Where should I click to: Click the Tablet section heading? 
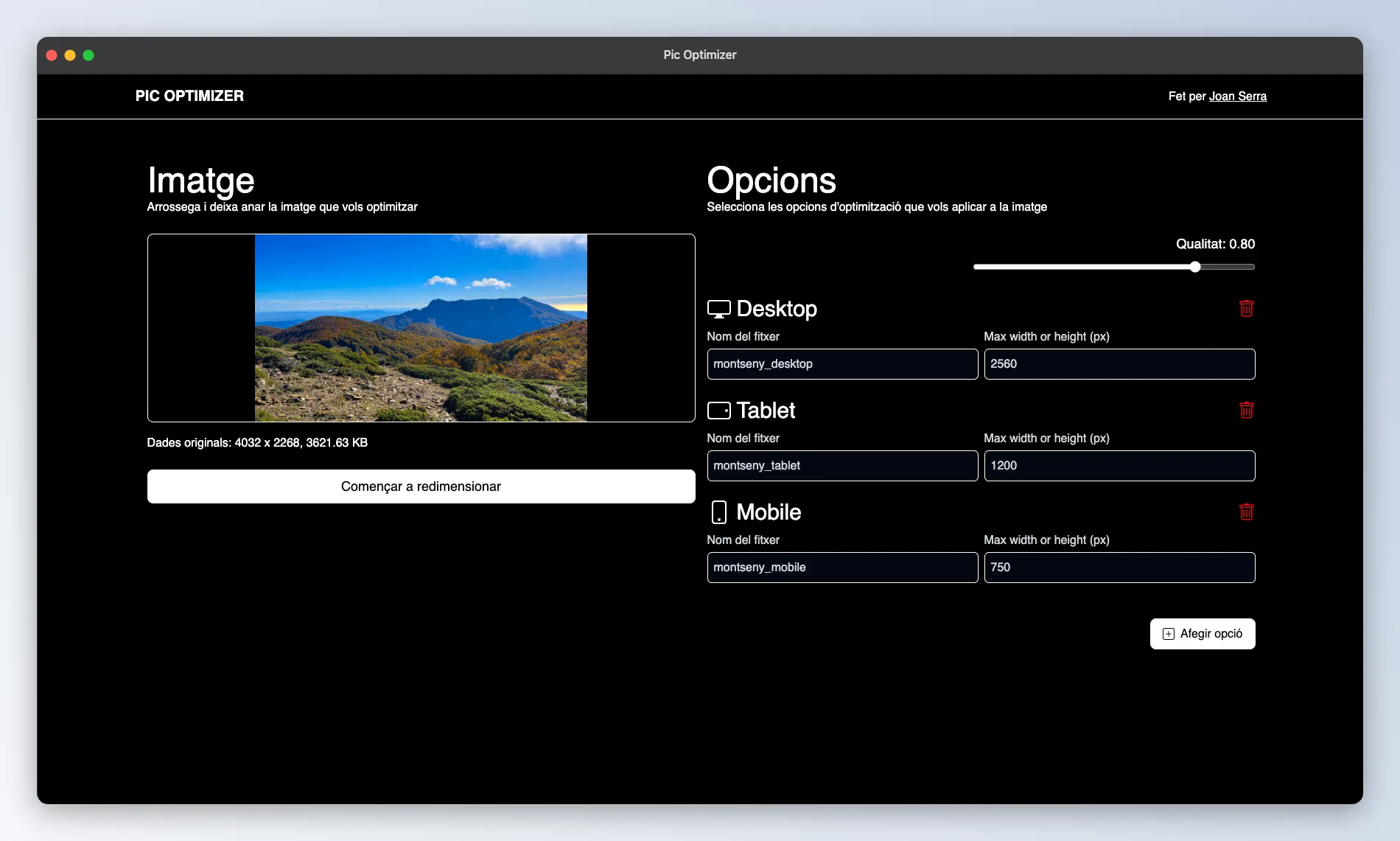tap(766, 411)
